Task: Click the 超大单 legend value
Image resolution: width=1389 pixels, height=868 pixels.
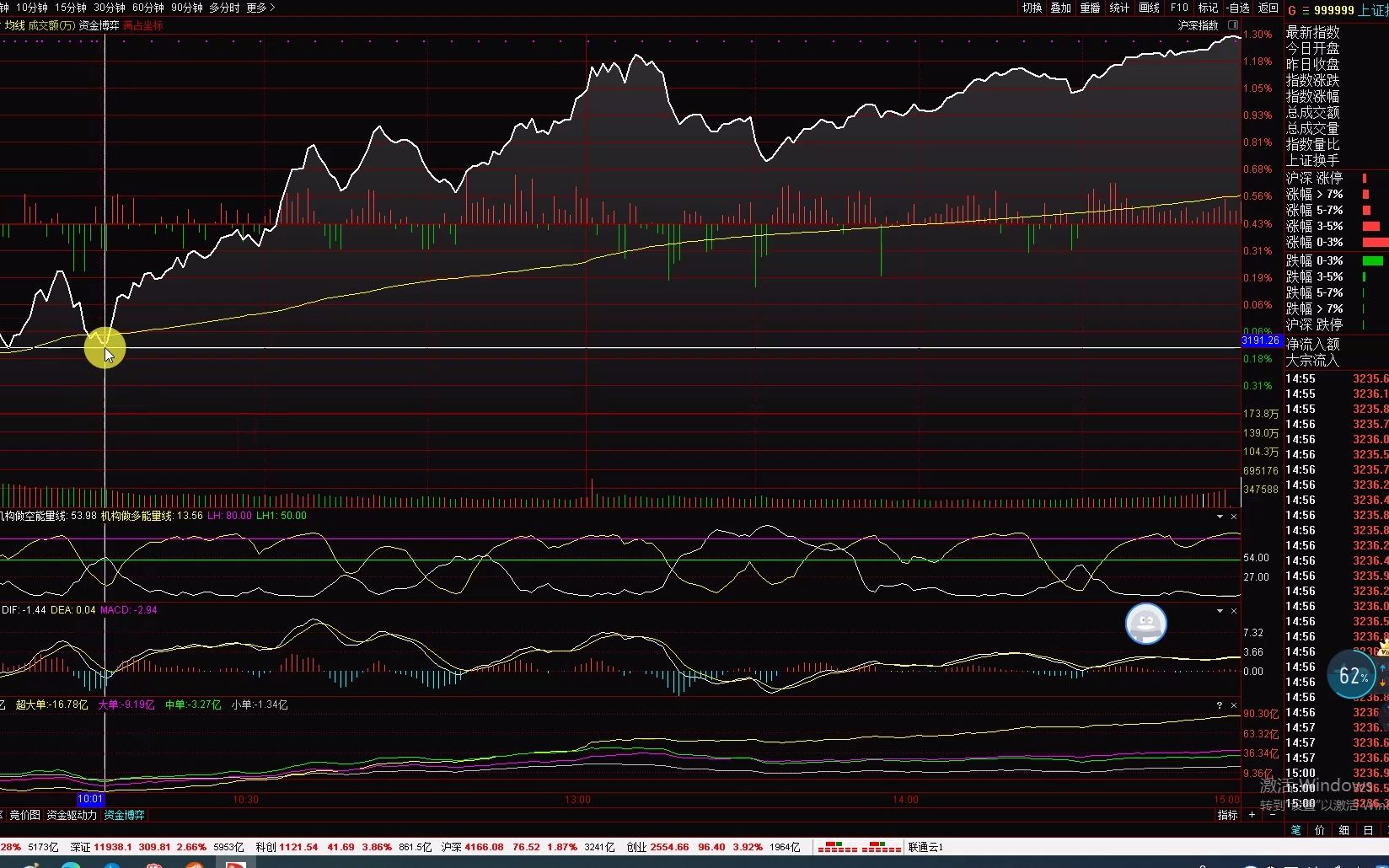Action: point(51,705)
